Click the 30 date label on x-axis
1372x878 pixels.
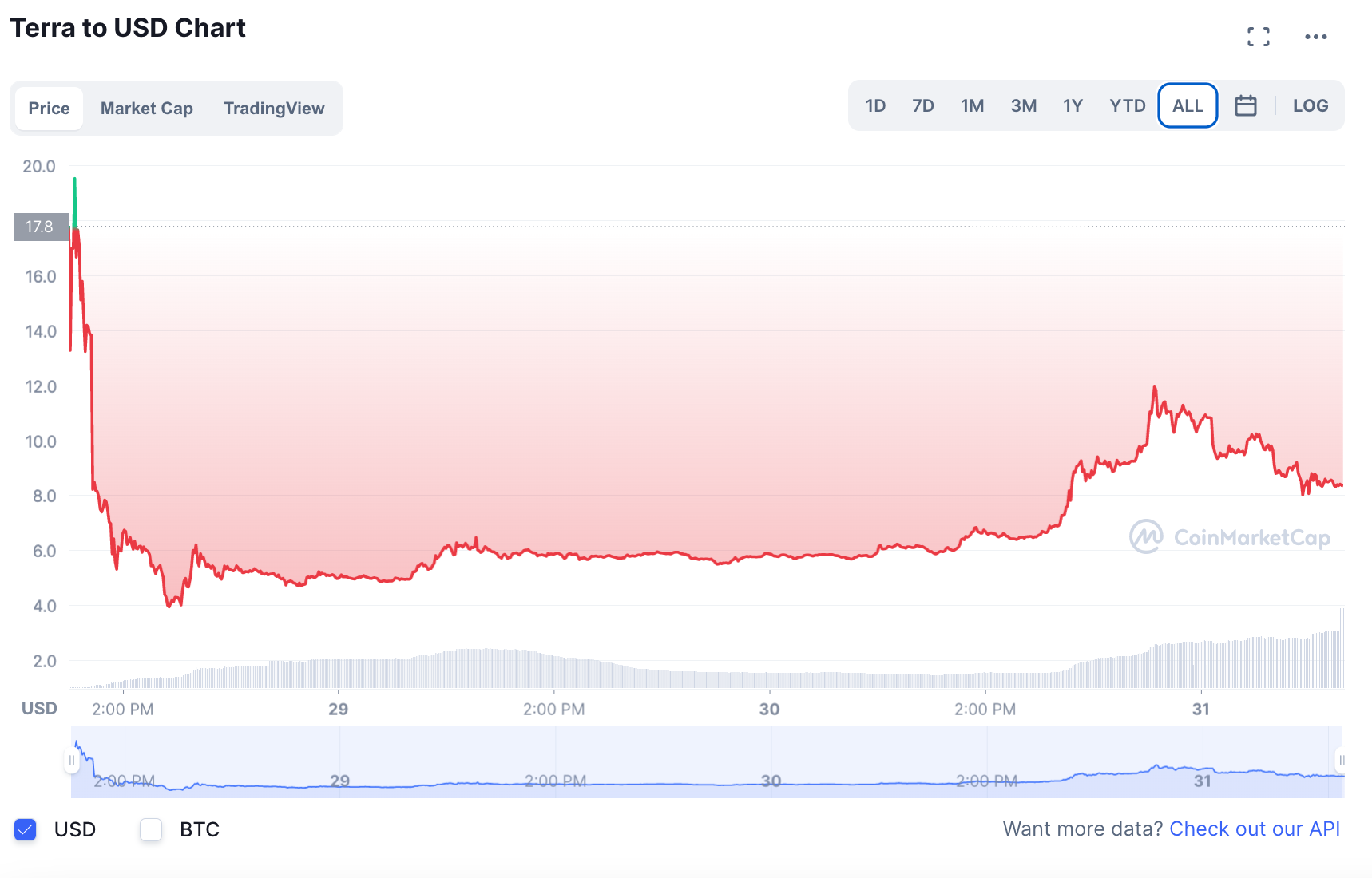click(x=769, y=709)
